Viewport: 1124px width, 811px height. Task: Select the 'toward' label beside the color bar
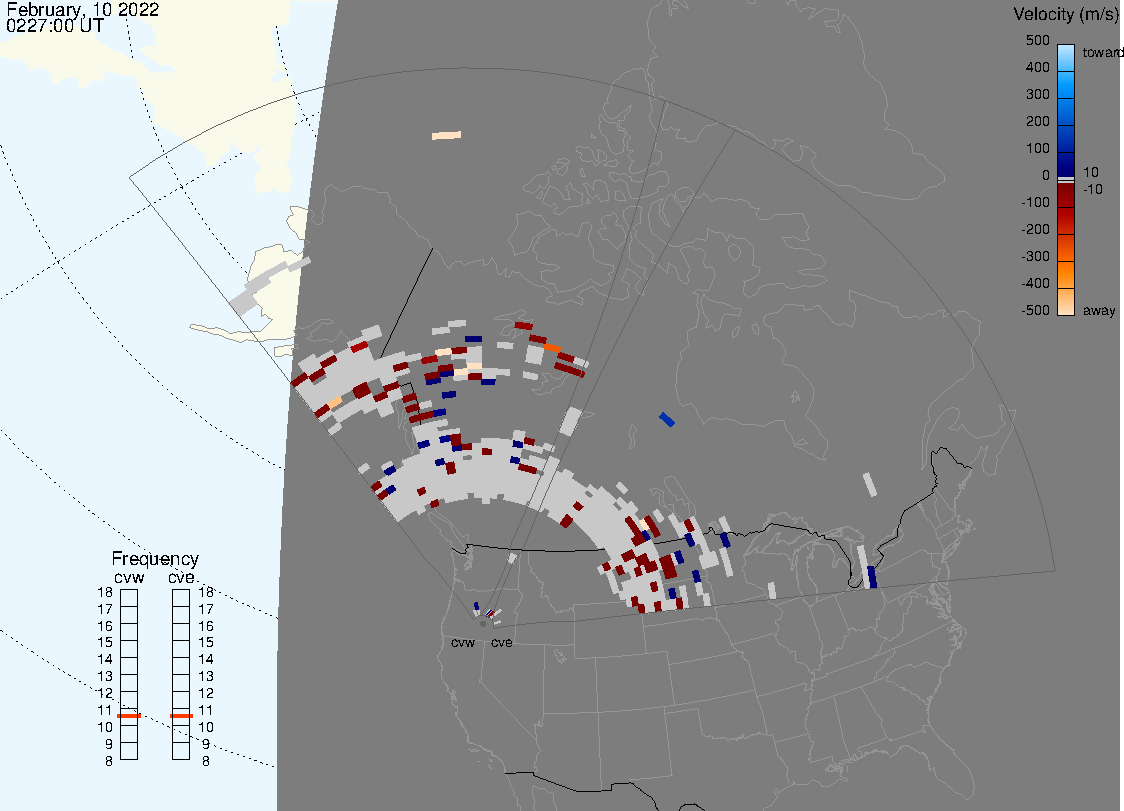(1102, 52)
